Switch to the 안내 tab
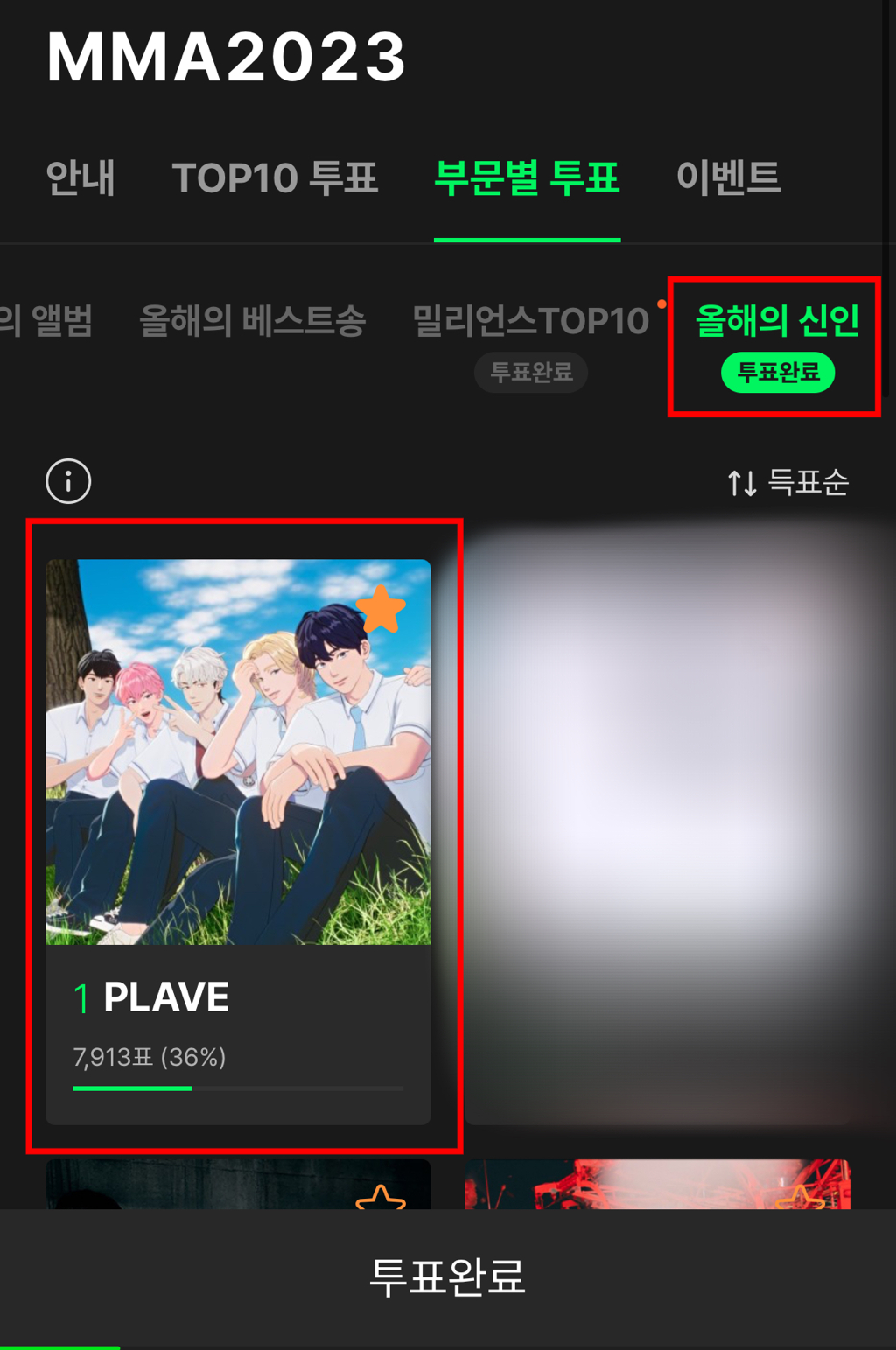The image size is (896, 1350). (80, 178)
